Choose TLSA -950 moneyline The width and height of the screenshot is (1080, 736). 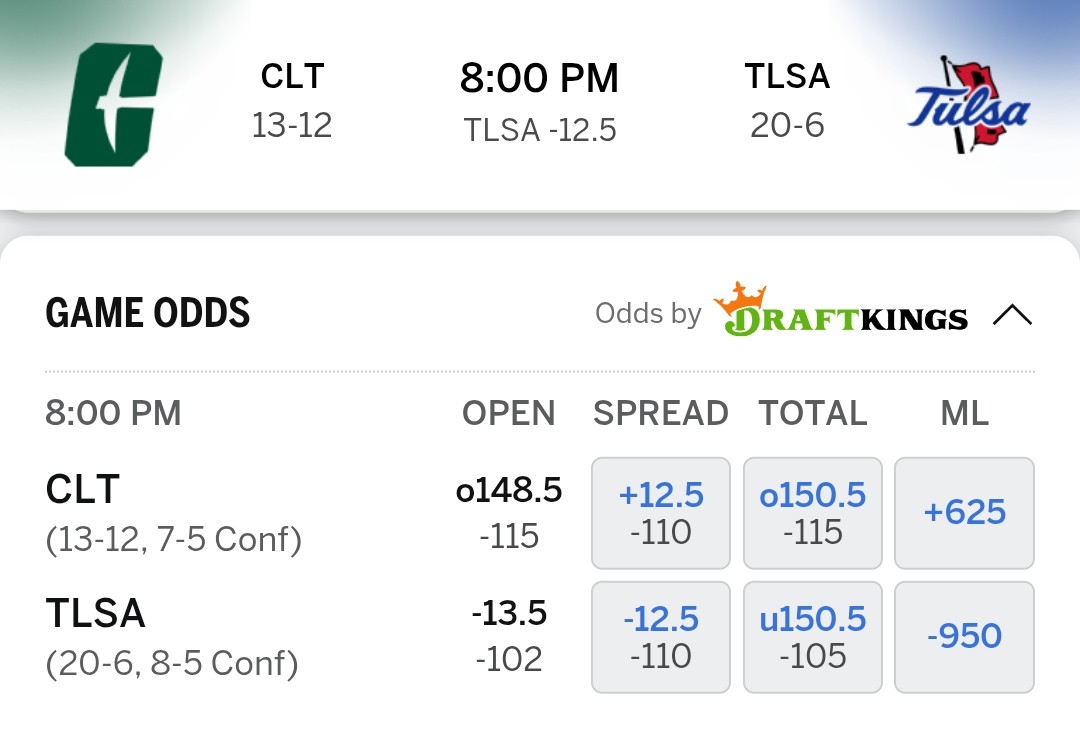pos(964,637)
